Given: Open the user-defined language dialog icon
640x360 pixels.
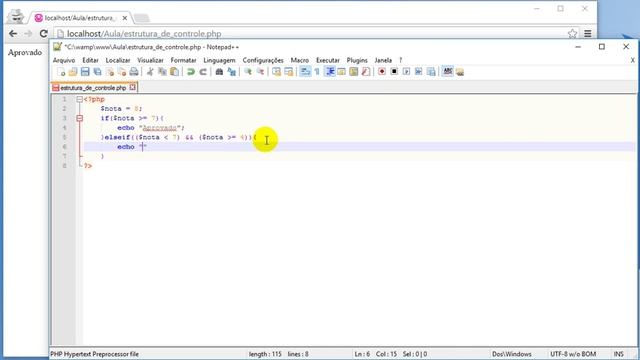Looking at the screenshot, I should click(342, 72).
